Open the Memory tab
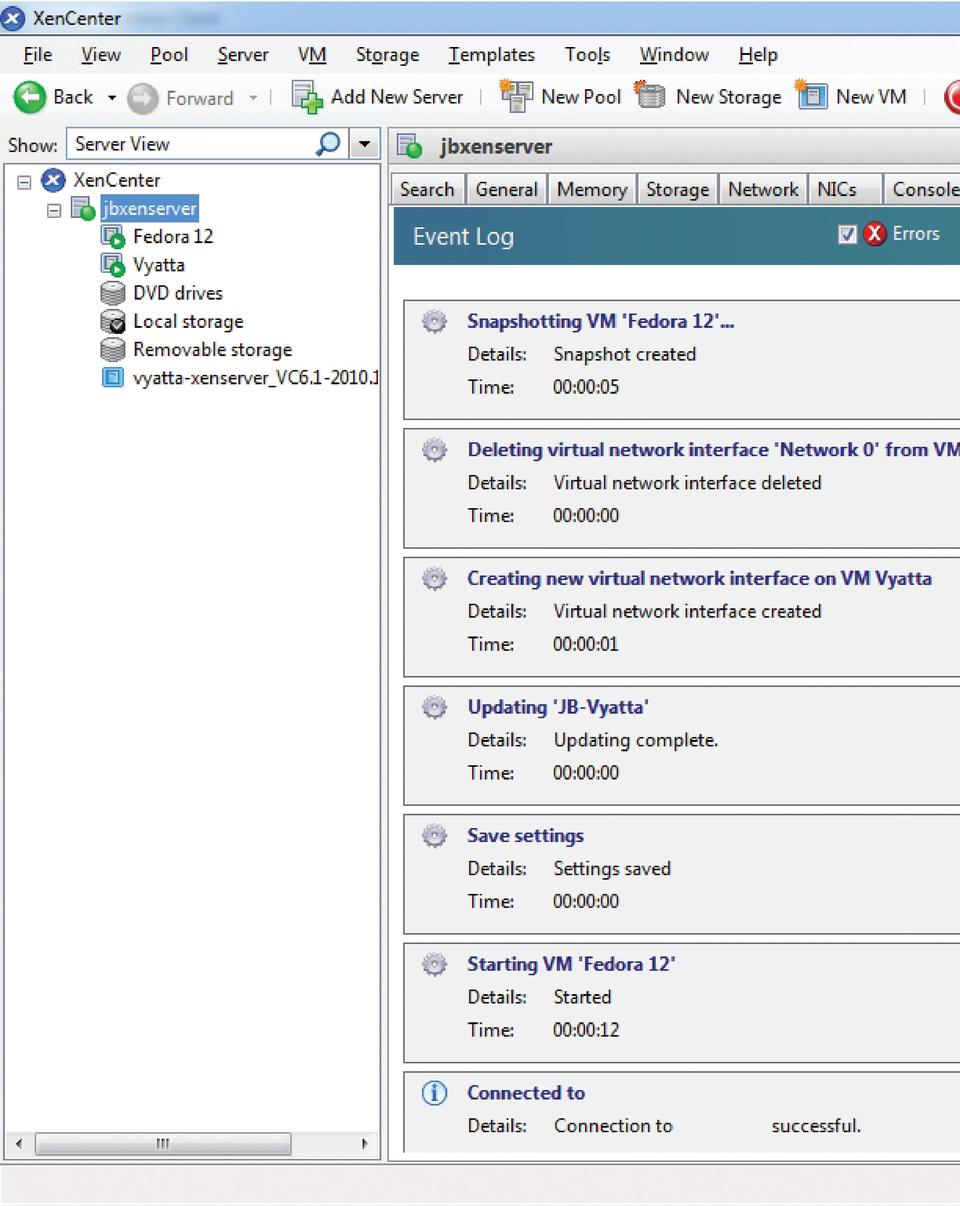Screen dimensions: 960x1206 [591, 189]
